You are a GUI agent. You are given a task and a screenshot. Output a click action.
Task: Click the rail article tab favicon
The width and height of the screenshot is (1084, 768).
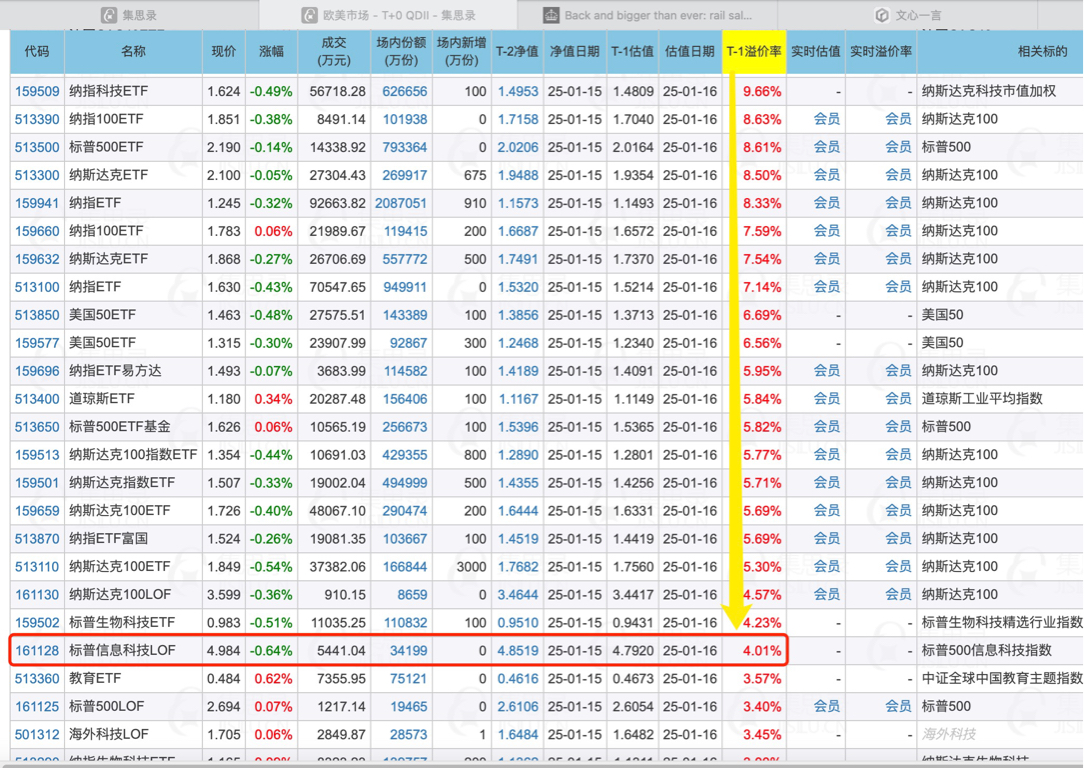[551, 15]
